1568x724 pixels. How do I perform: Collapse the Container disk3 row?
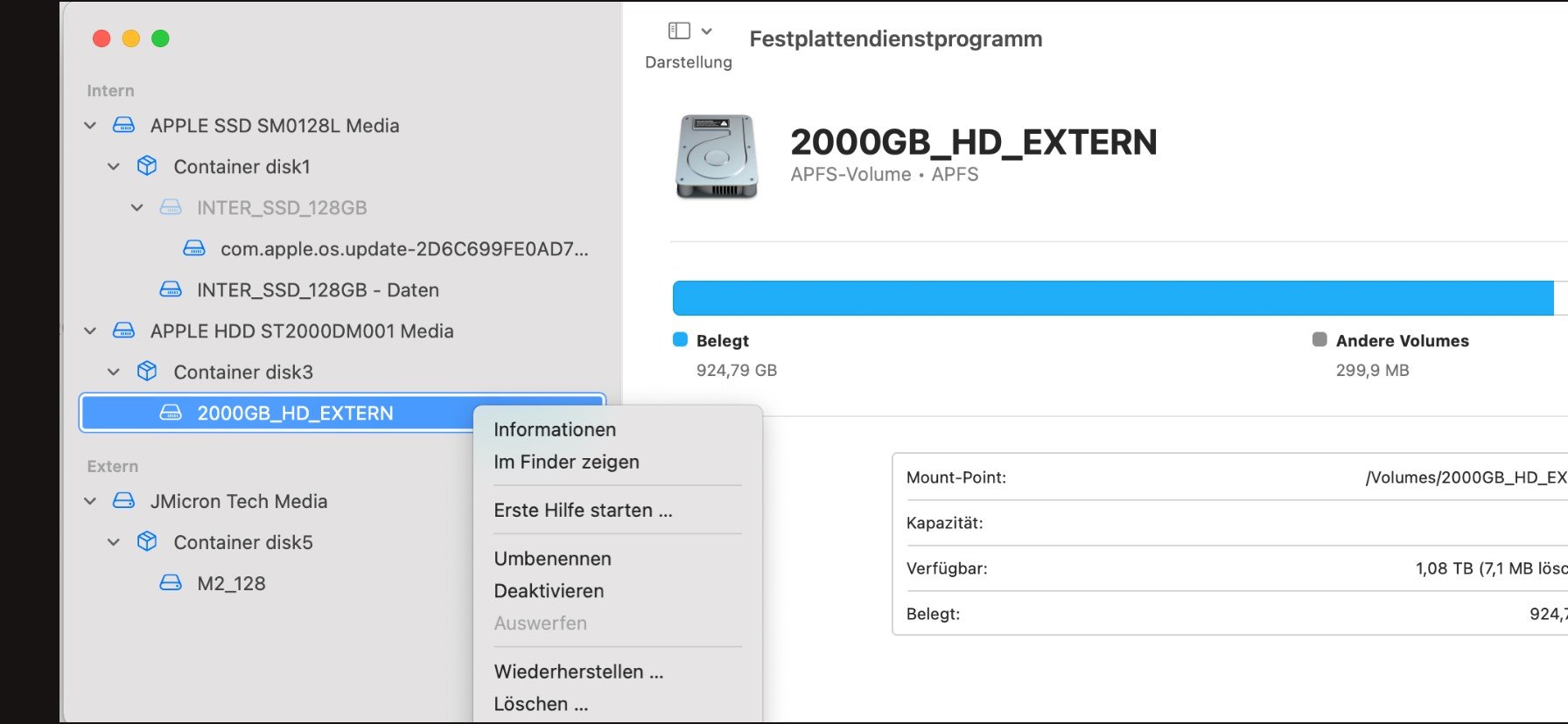point(114,372)
